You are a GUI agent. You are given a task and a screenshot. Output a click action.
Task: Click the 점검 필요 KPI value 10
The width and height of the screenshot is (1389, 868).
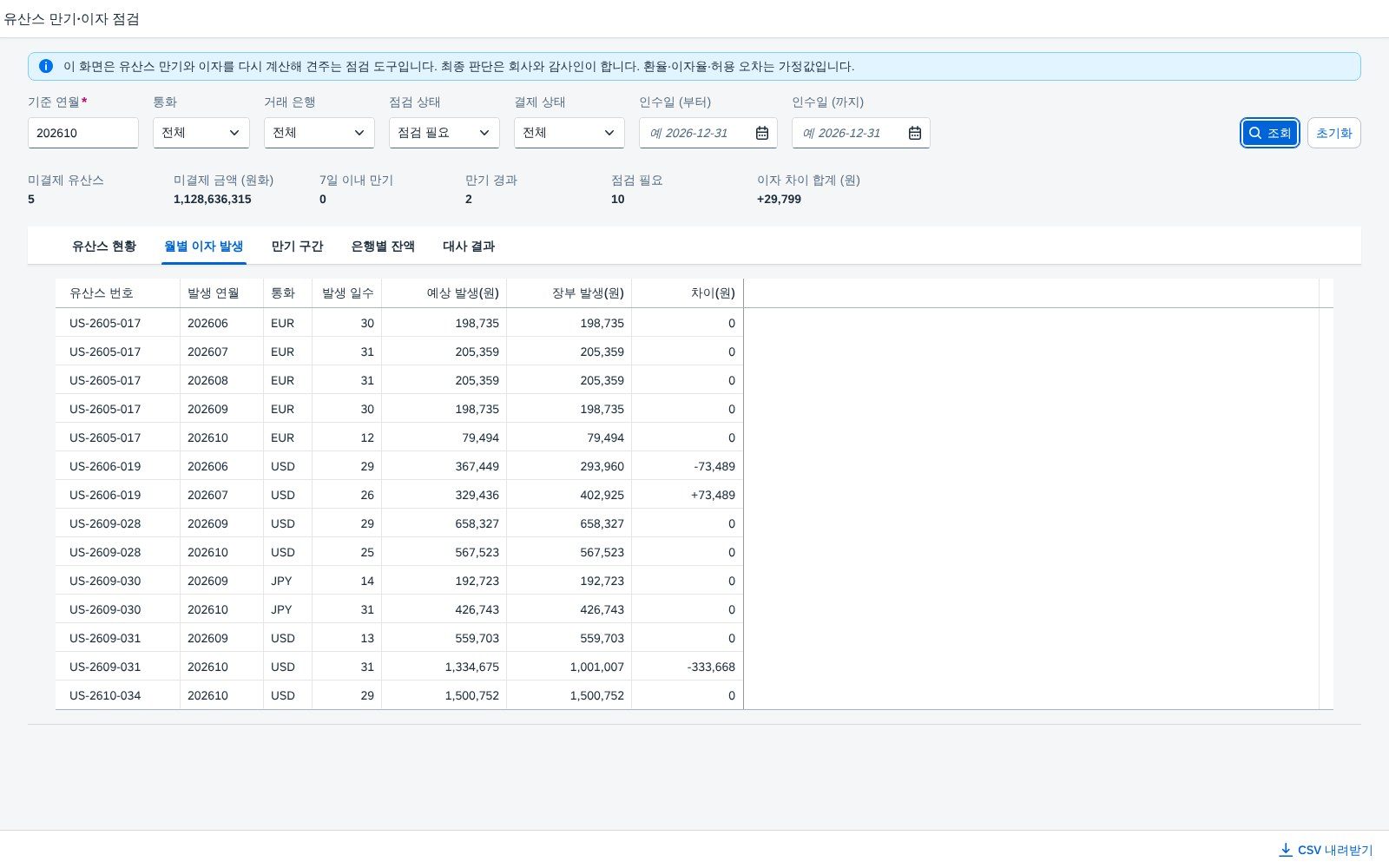pos(618,199)
